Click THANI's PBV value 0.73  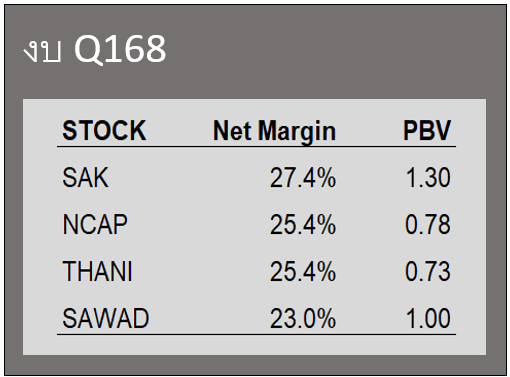tap(428, 272)
